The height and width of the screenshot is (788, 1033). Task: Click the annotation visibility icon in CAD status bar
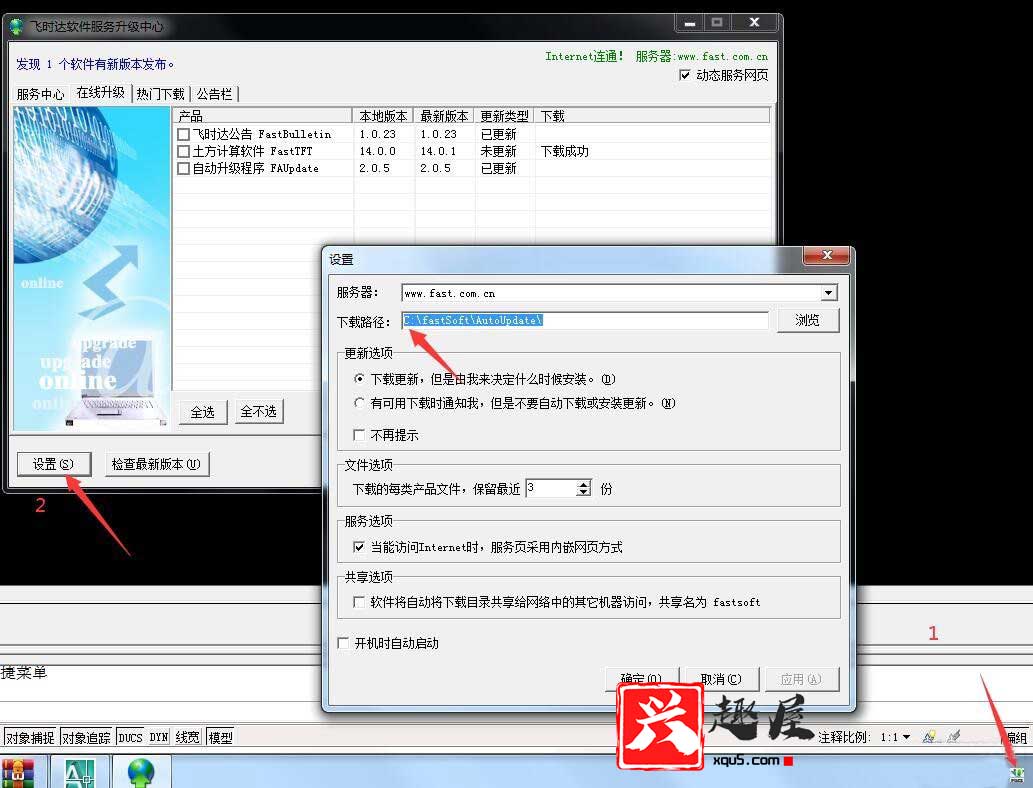click(x=929, y=737)
